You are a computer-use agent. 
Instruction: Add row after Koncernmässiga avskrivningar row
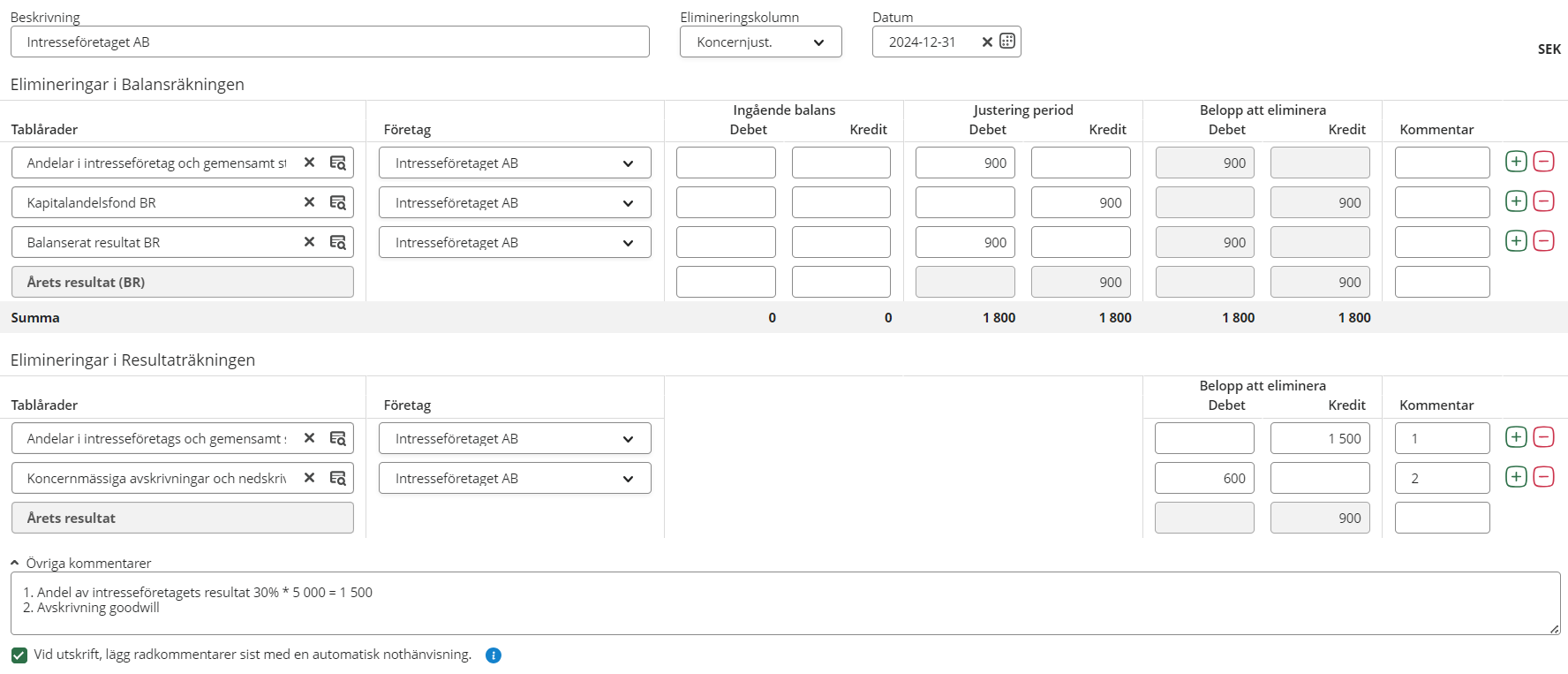point(1515,477)
